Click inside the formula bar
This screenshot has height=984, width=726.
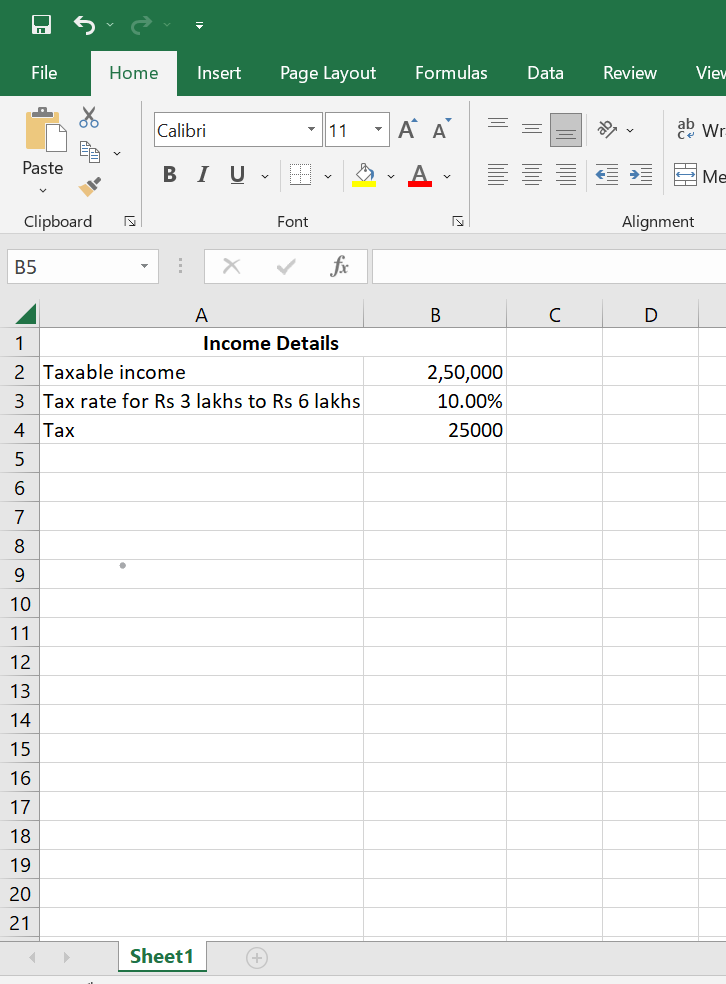click(549, 267)
